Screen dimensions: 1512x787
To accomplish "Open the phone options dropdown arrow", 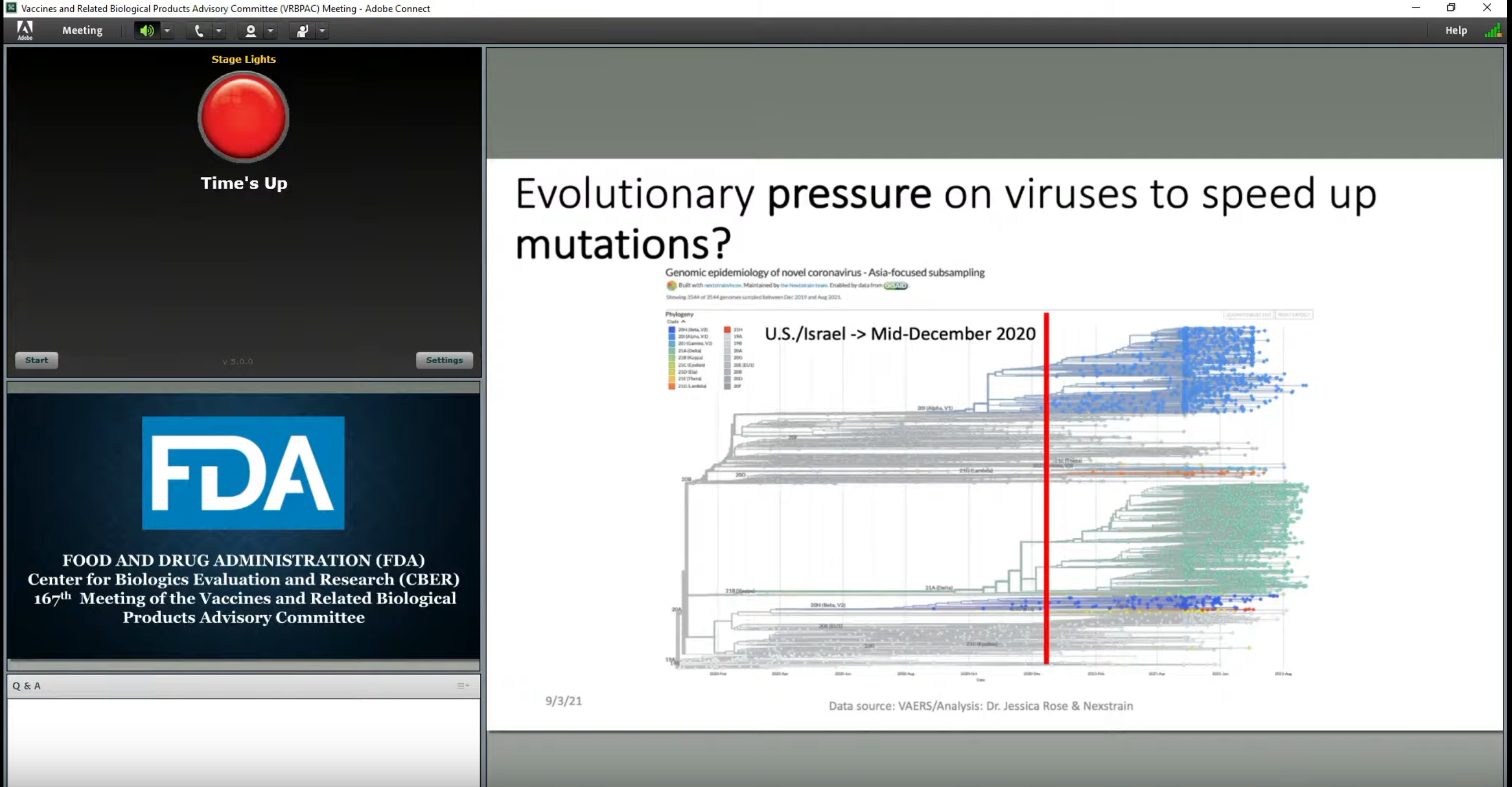I will 219,31.
